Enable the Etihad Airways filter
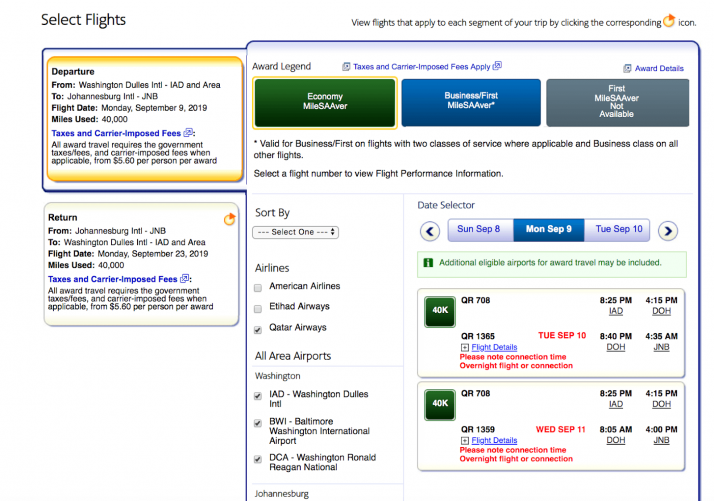The image size is (714, 501). coord(259,308)
